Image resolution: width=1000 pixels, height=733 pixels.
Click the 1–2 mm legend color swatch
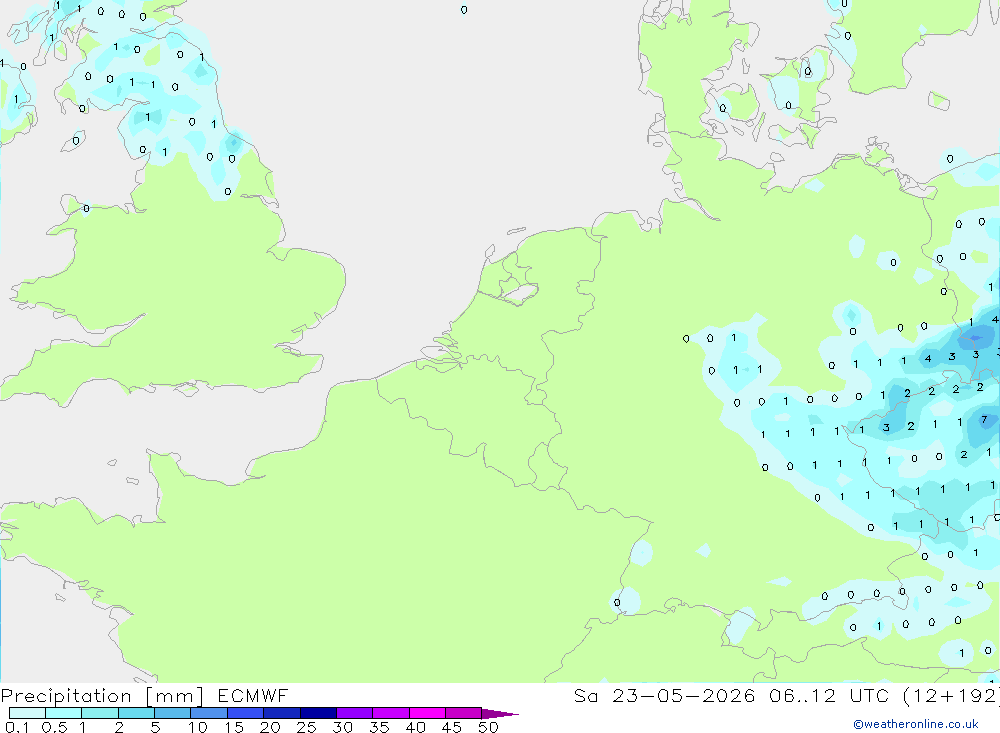click(100, 713)
